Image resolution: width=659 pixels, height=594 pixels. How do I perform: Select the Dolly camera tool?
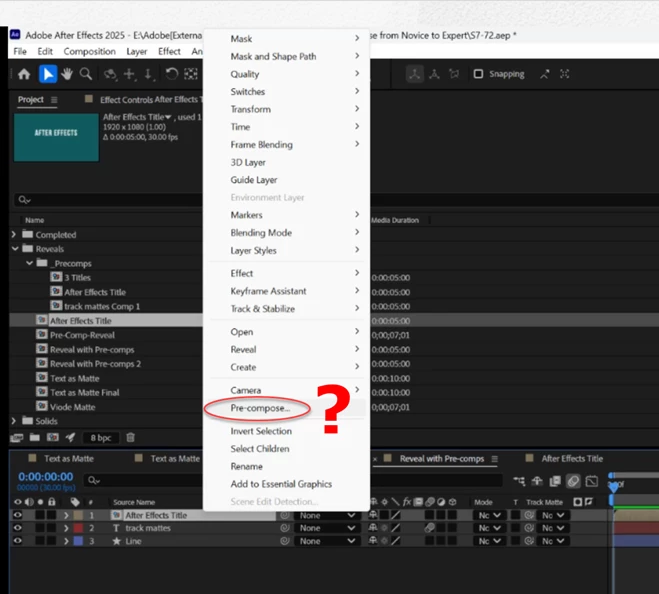click(148, 74)
